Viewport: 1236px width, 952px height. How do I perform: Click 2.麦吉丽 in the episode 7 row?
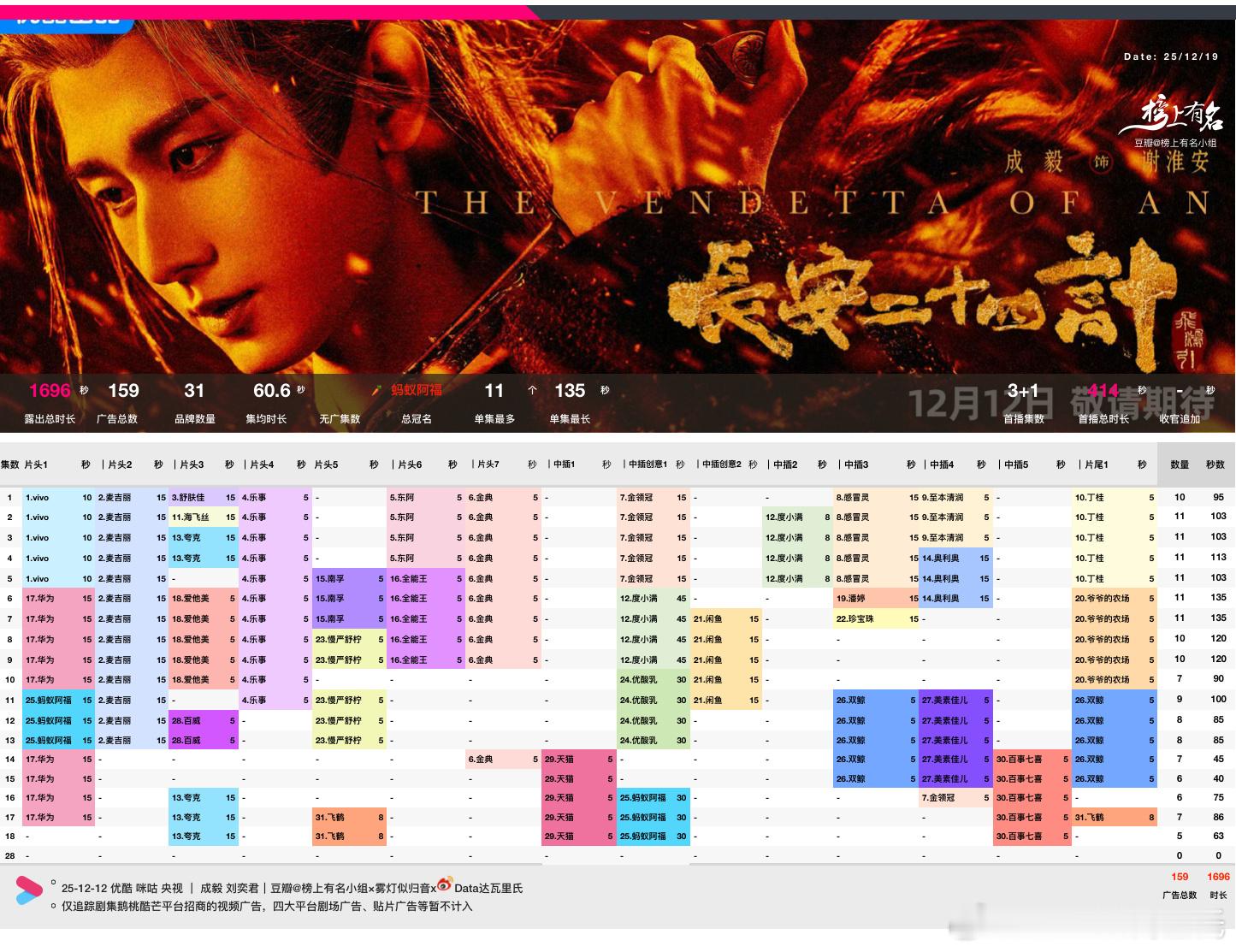132,619
